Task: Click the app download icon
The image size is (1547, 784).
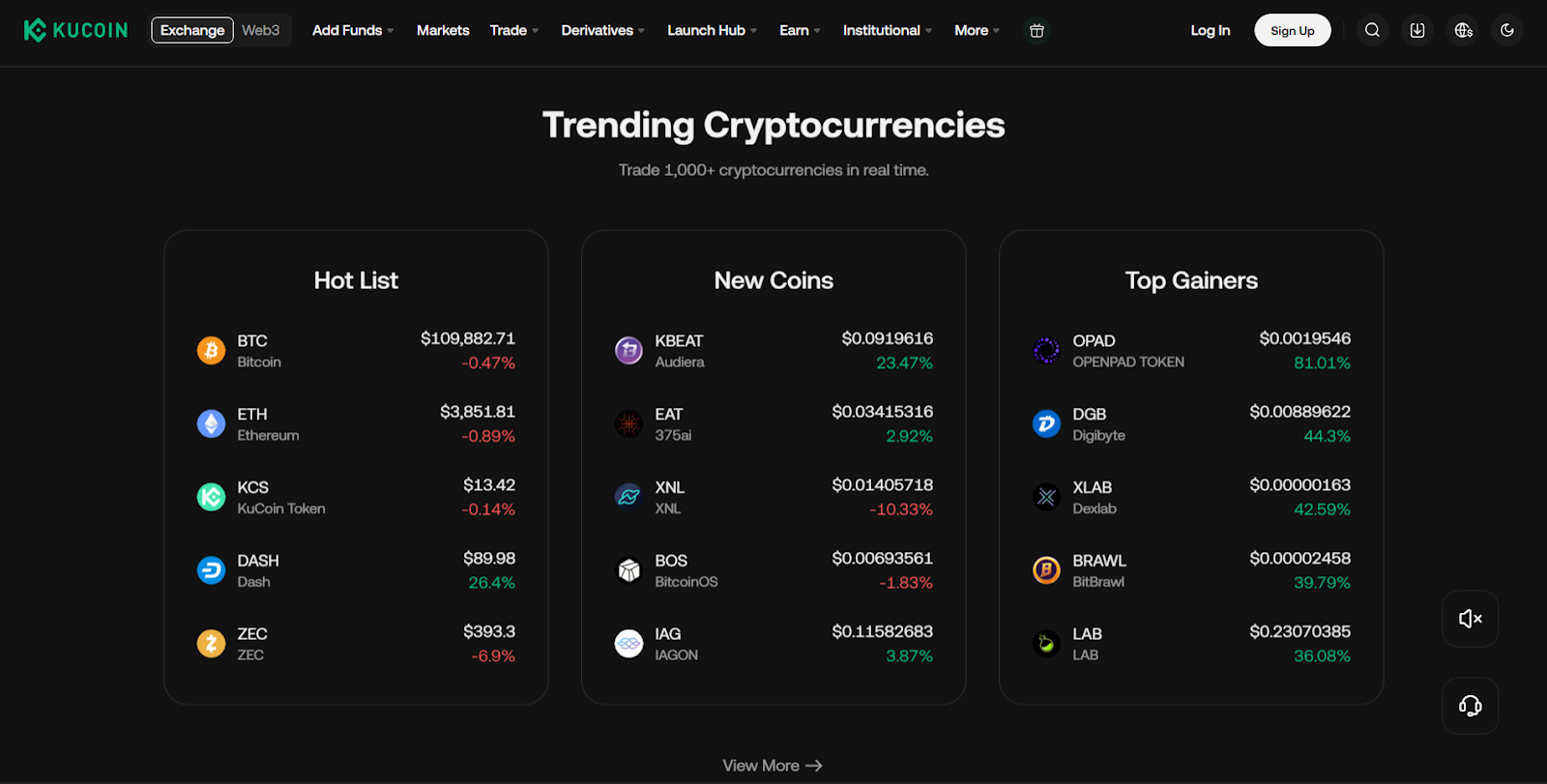Action: click(1416, 30)
